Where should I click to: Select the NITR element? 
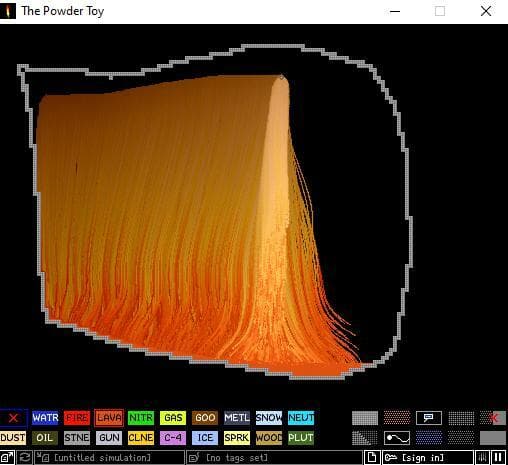(141, 418)
